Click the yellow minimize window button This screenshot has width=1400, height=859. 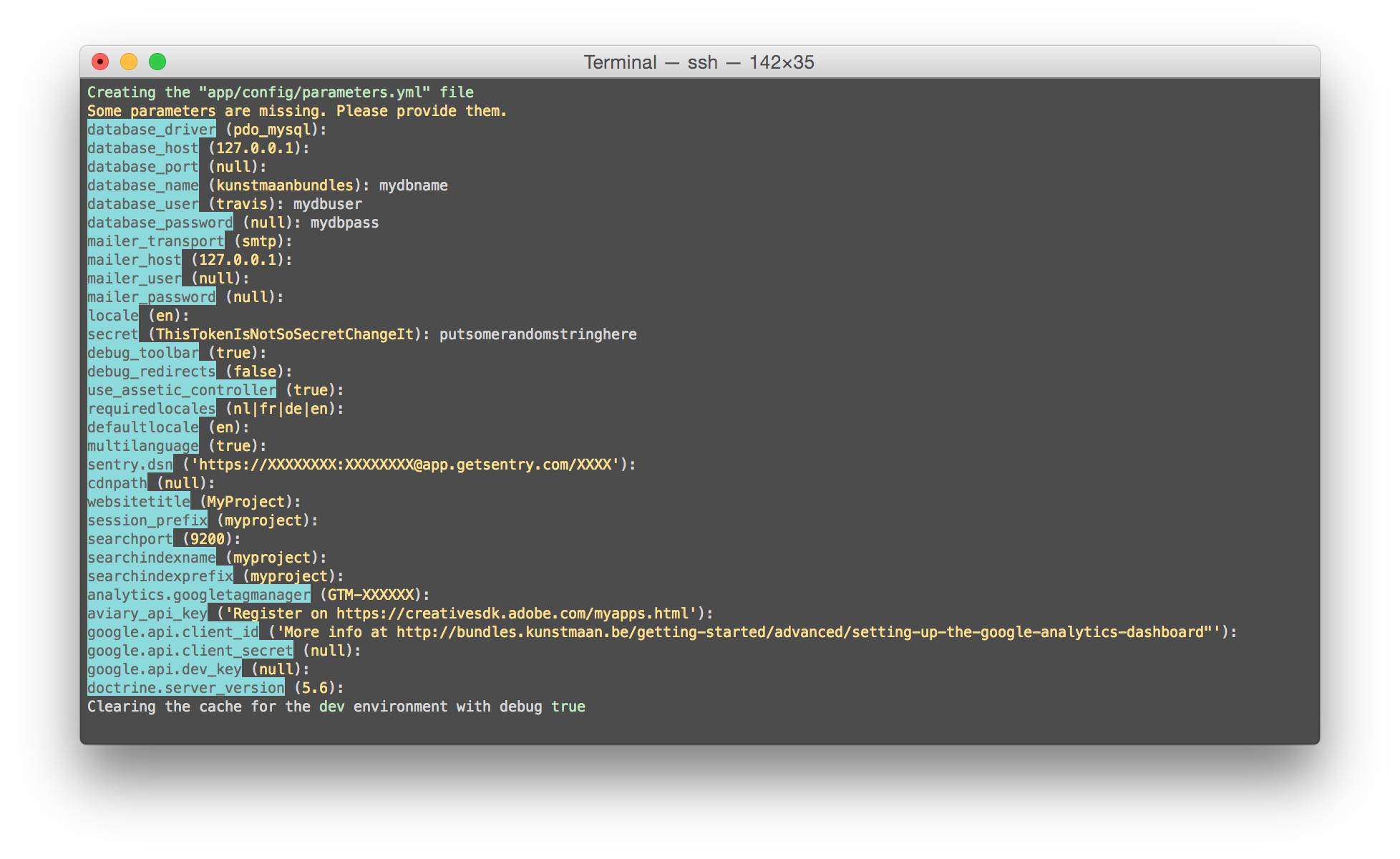[x=129, y=62]
